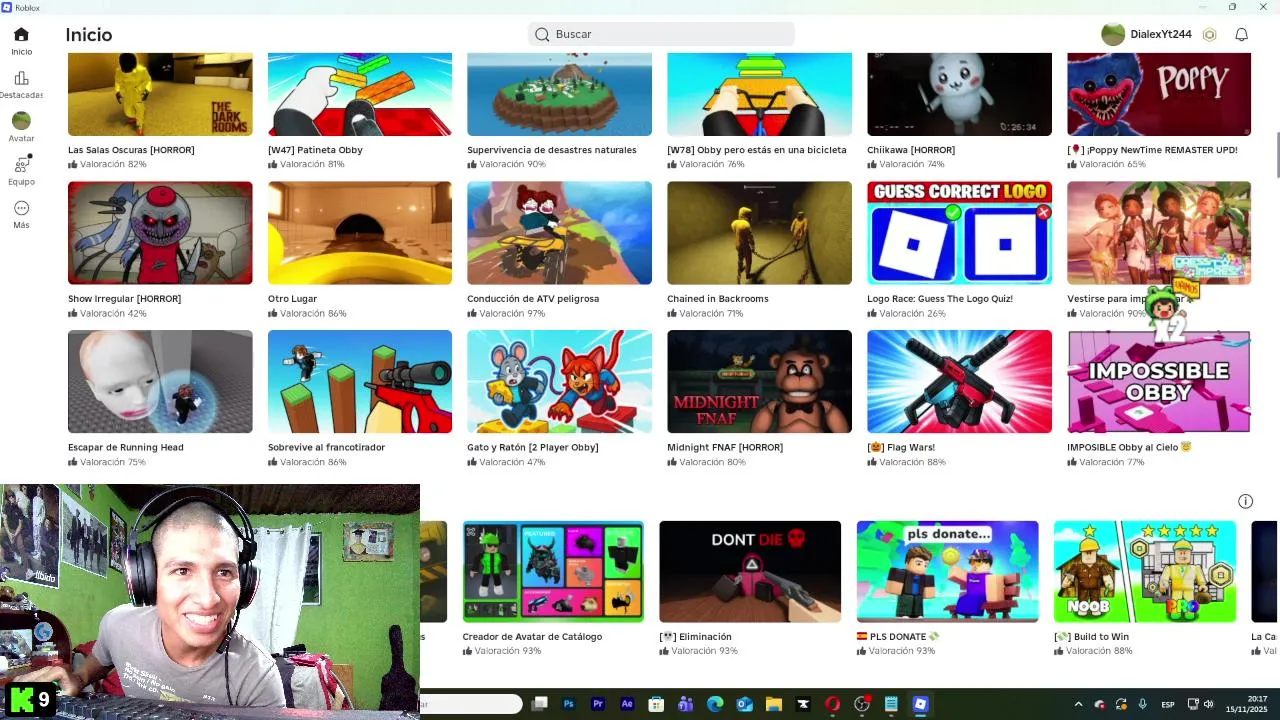This screenshot has height=720, width=1280.
Task: Open the Más menu in sidebar
Action: pos(21,208)
